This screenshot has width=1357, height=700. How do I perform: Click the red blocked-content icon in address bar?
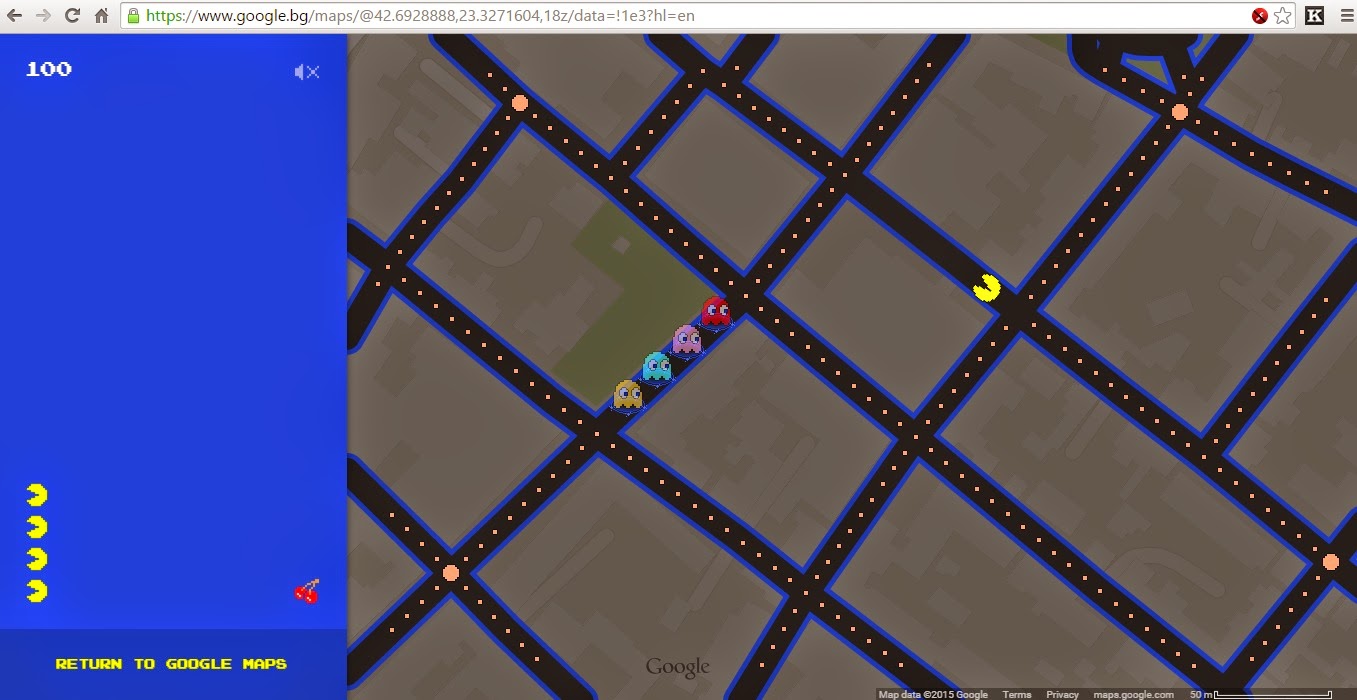[x=1260, y=16]
